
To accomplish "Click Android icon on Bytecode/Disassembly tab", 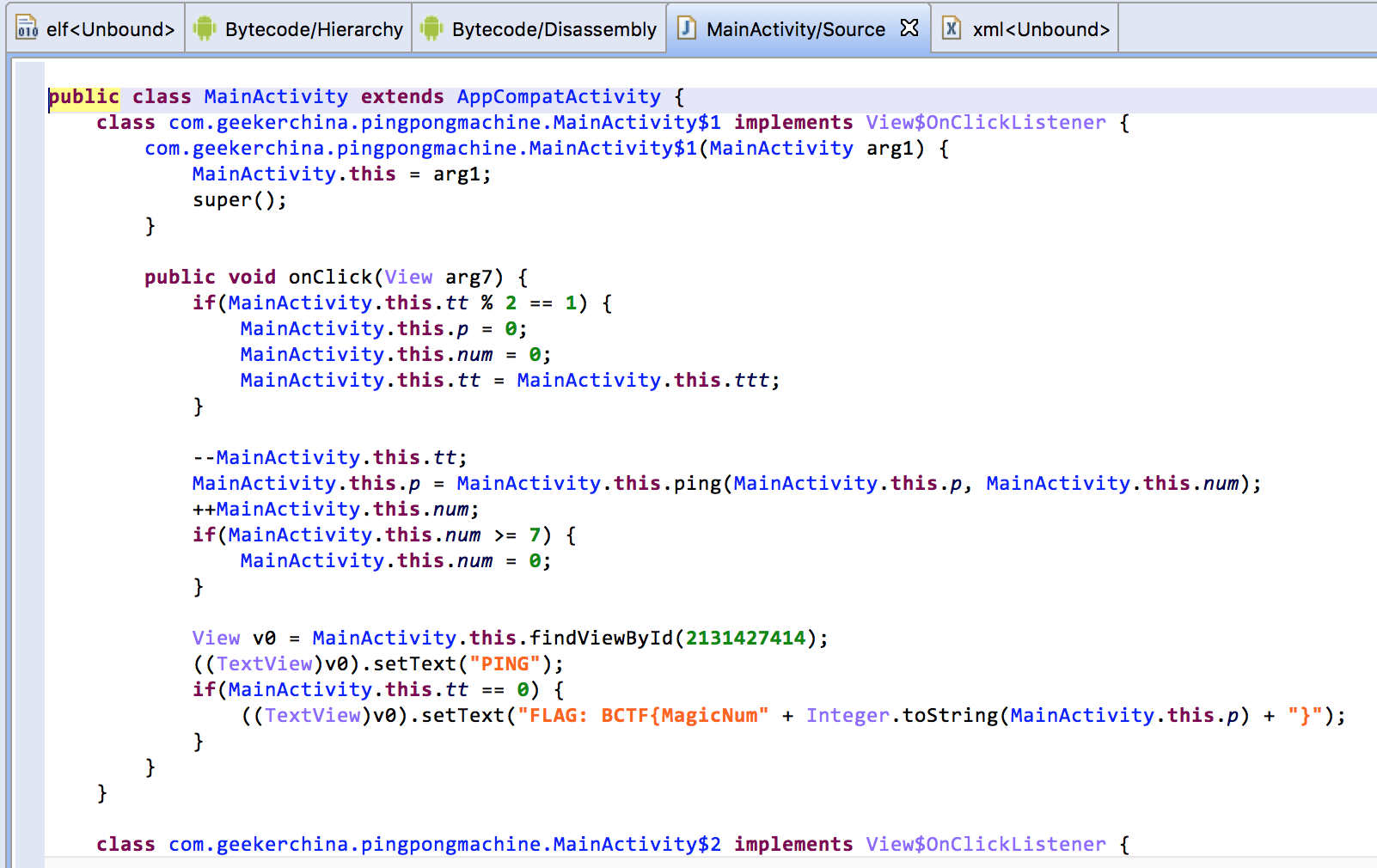I will pos(431,28).
